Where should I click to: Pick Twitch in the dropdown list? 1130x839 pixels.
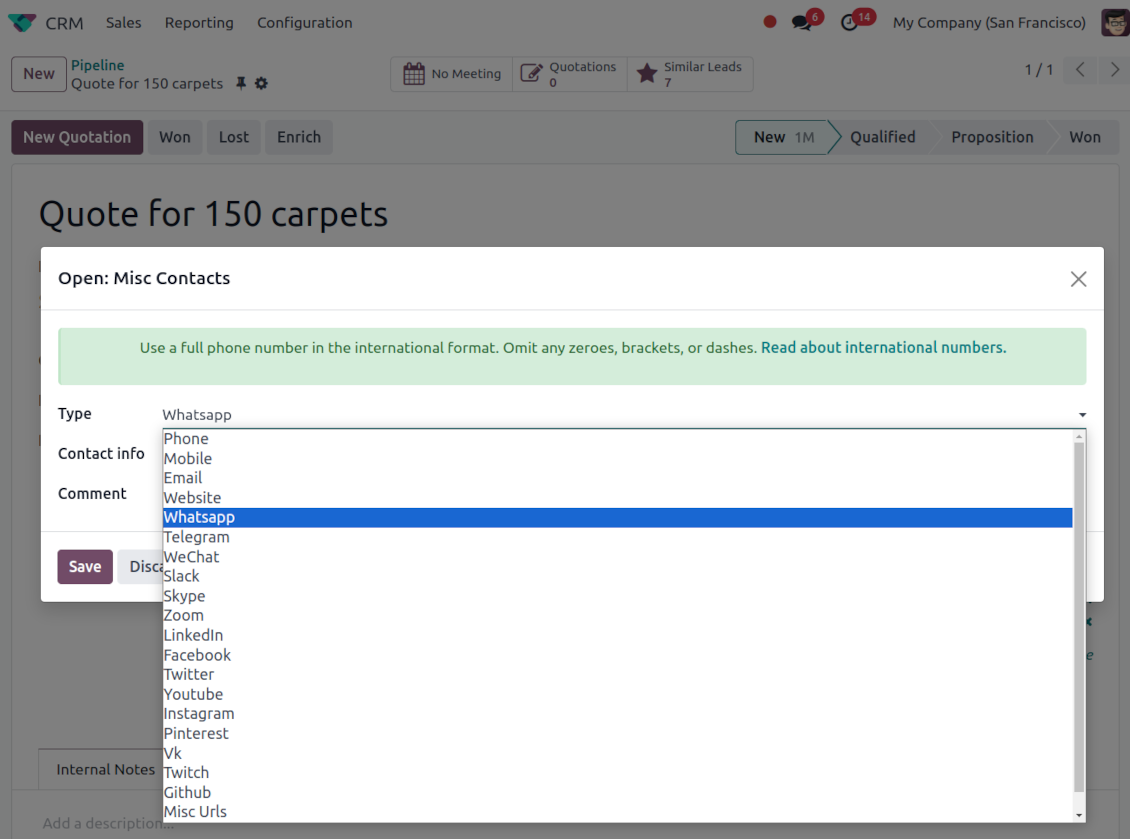[x=618, y=773]
